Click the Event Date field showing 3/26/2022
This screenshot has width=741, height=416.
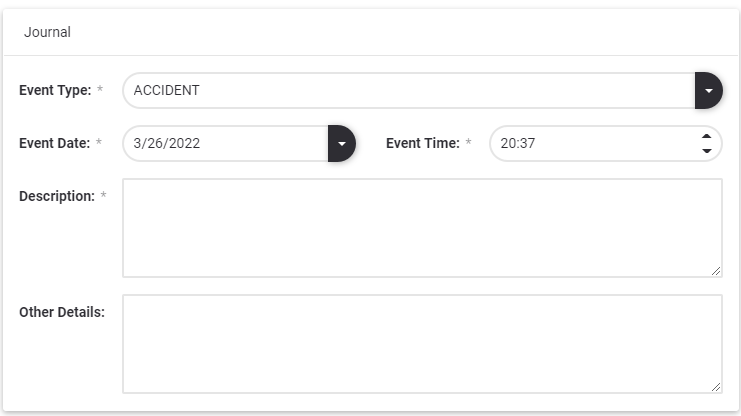tap(225, 143)
